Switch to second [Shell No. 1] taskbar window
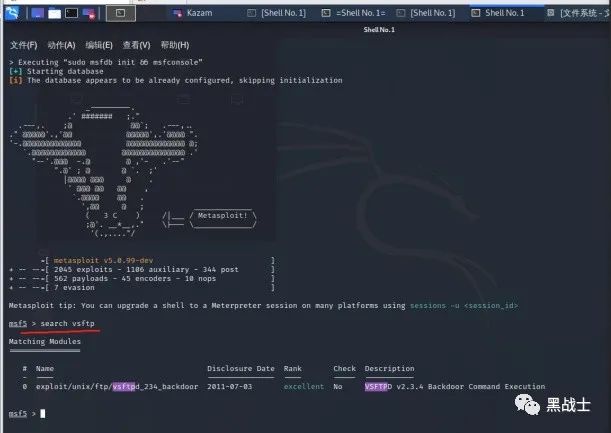 (426, 13)
